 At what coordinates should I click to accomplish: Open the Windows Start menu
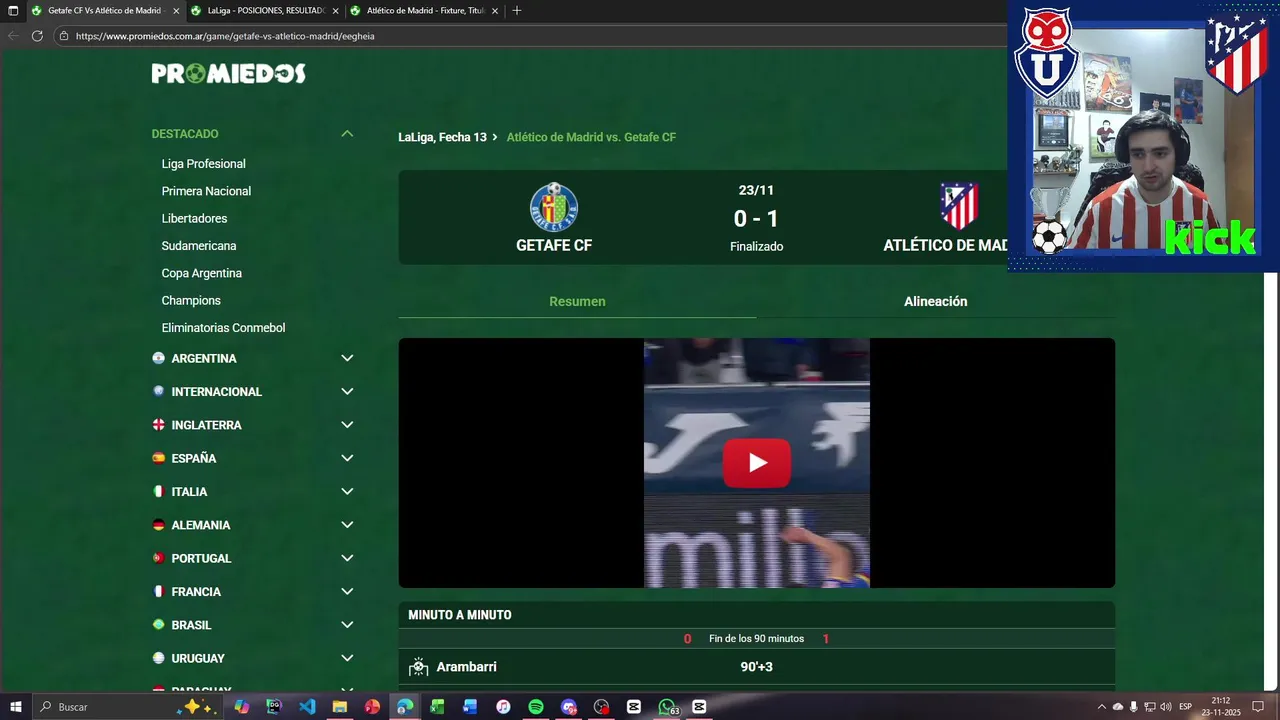16,707
